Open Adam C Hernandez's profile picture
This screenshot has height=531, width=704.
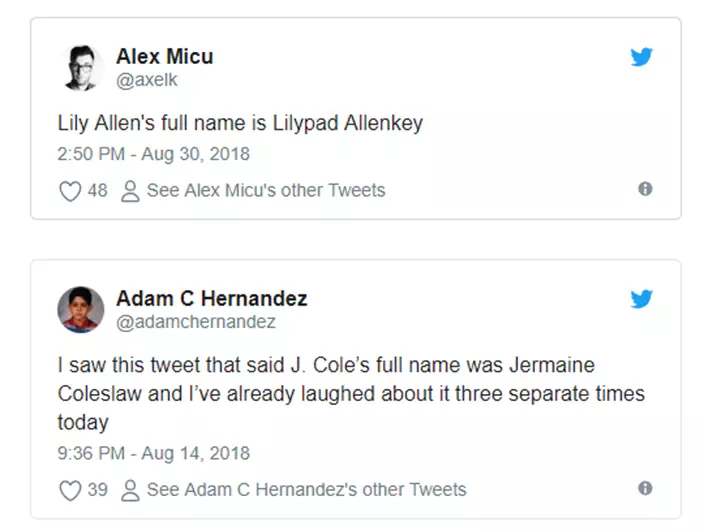[x=81, y=310]
